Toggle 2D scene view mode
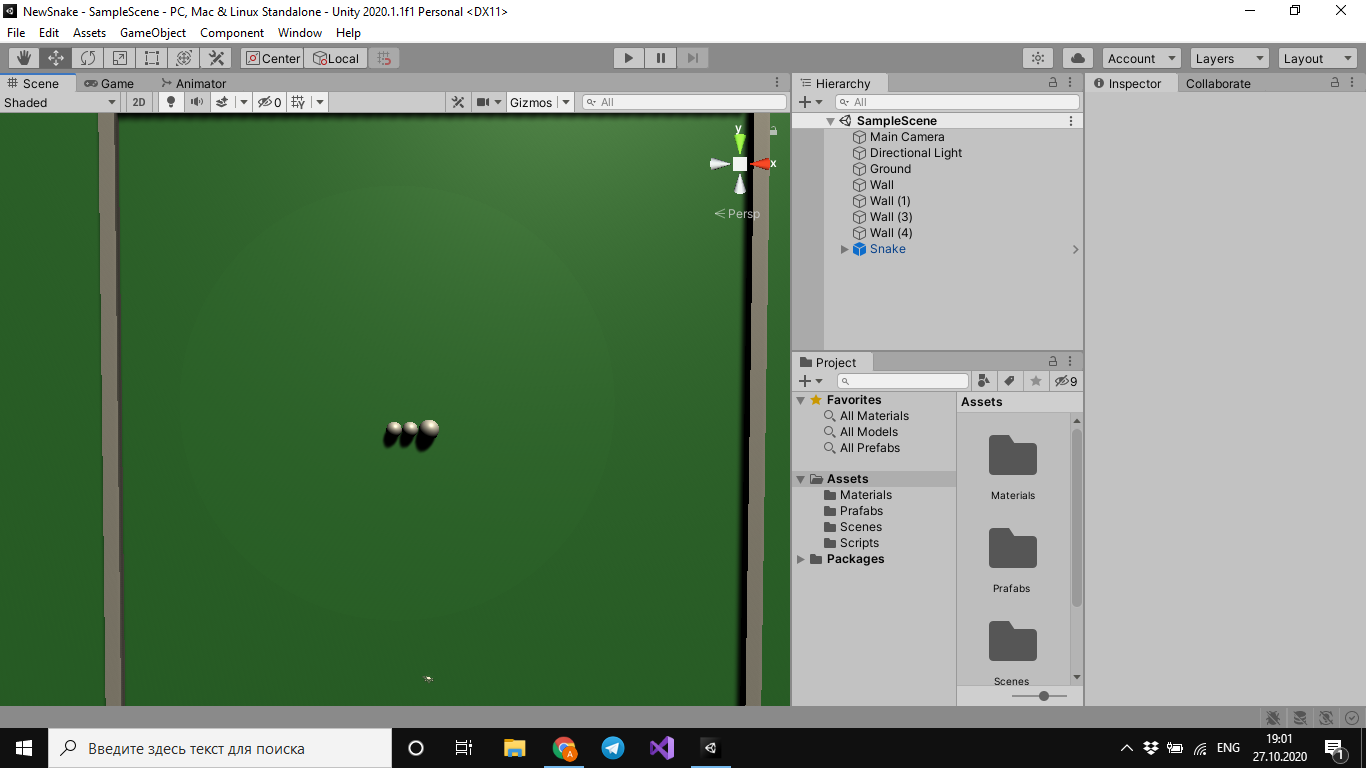Viewport: 1366px width, 768px height. coord(139,102)
